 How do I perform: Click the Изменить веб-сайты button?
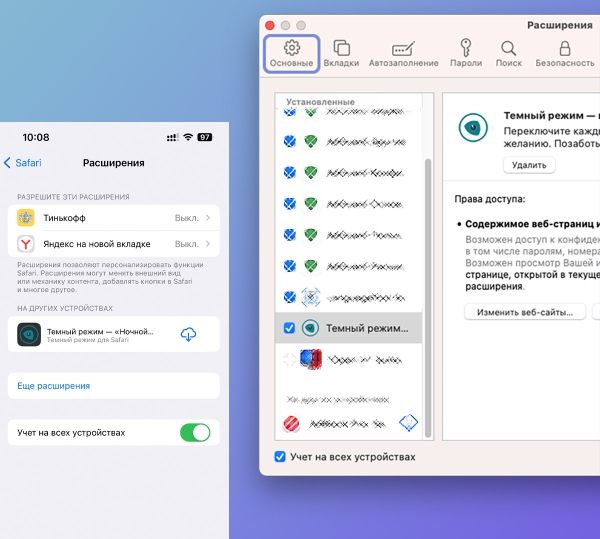coord(525,312)
